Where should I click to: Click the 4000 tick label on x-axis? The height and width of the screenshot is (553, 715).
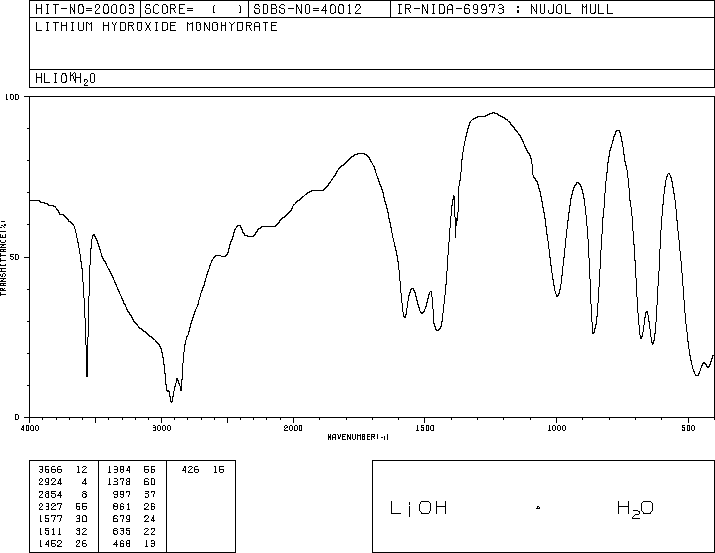30,427
